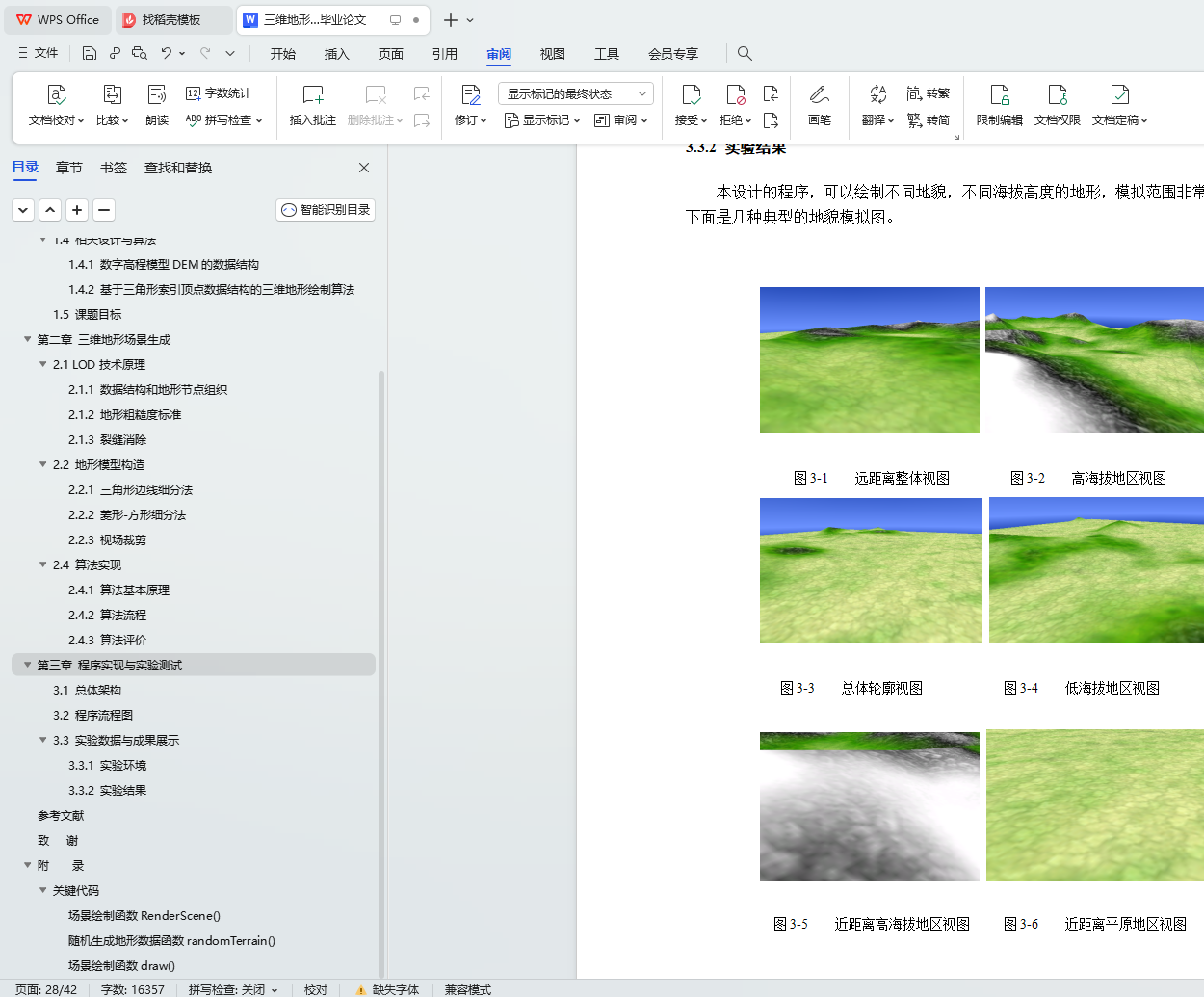Open the 显示标记 dropdown
This screenshot has height=997, width=1204.
click(542, 120)
